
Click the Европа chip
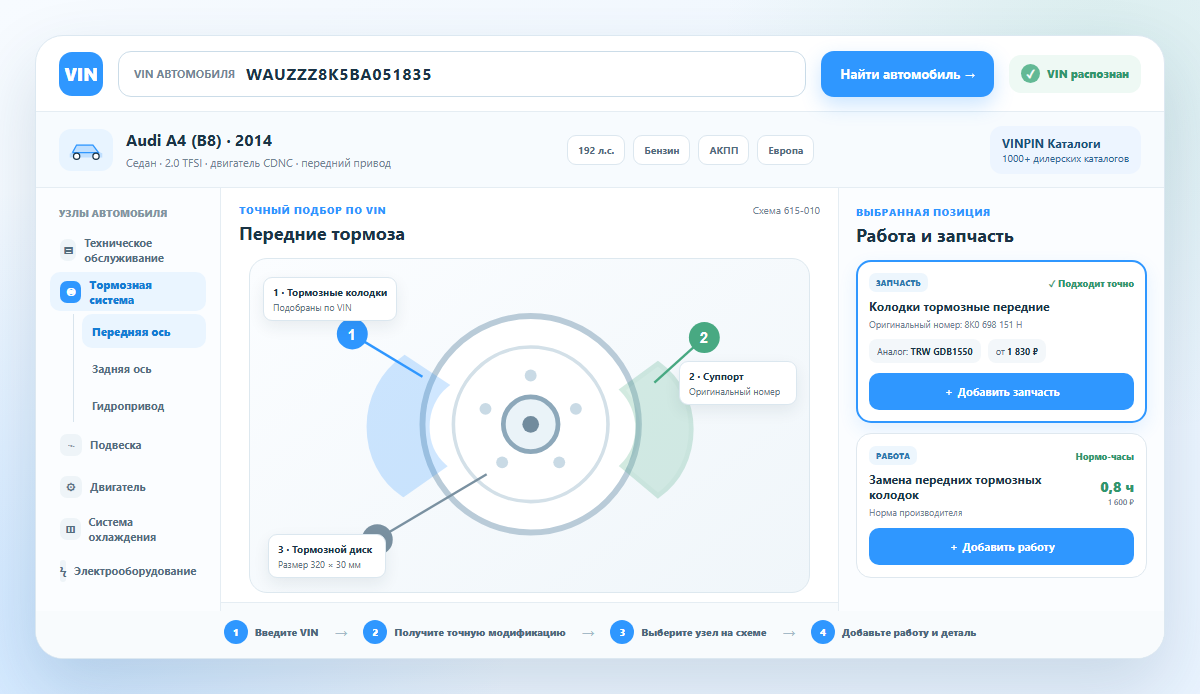pos(785,151)
